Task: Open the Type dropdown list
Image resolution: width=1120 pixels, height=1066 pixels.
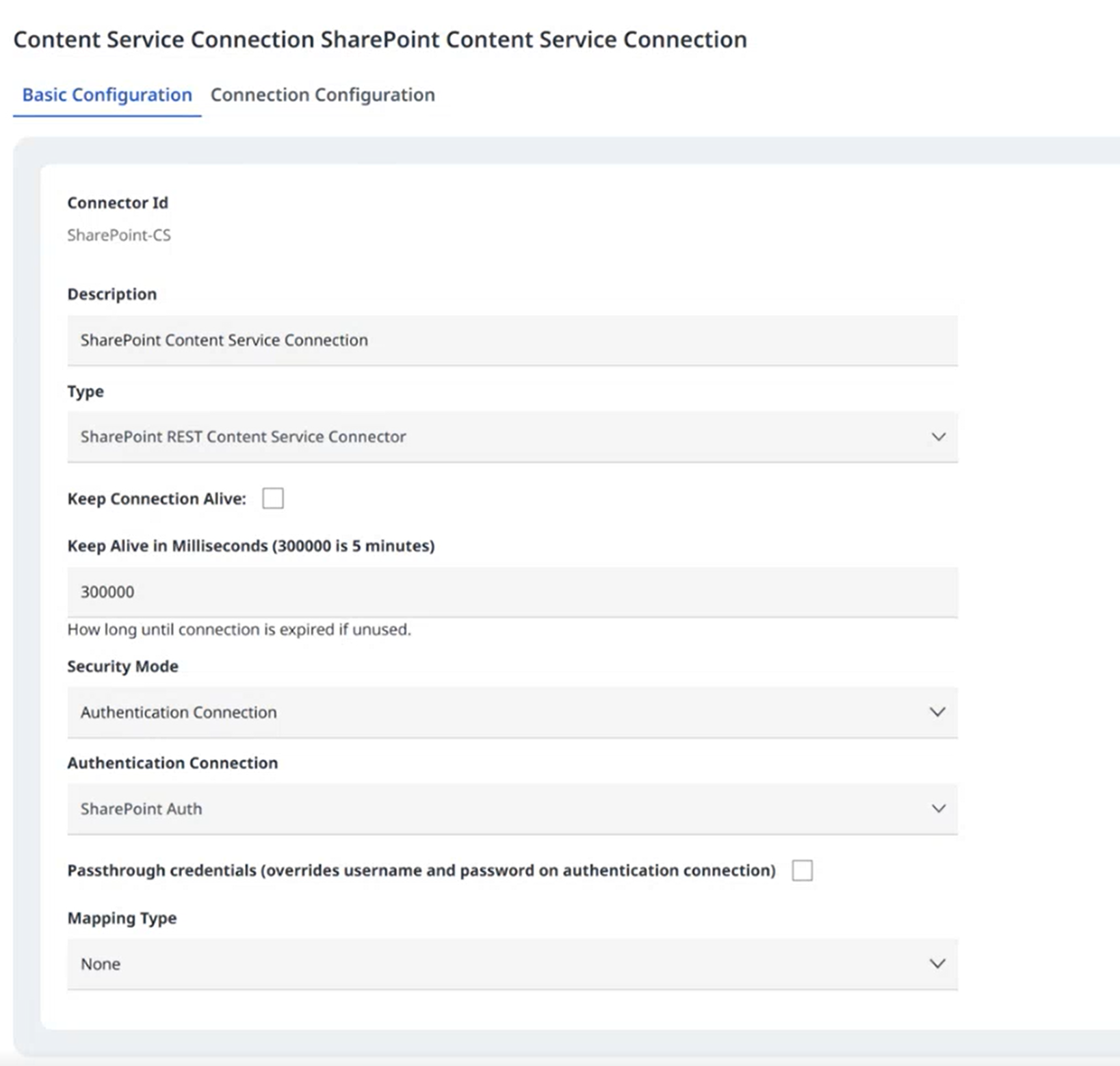Action: click(512, 437)
